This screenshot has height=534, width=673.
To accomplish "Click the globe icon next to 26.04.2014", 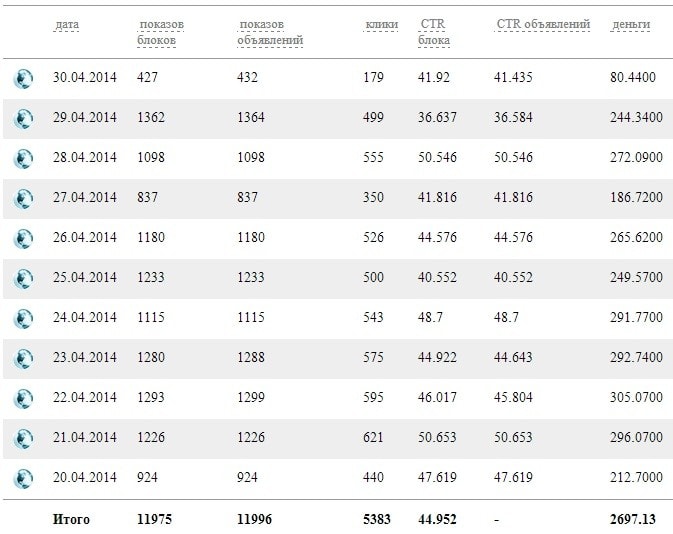I will [x=23, y=239].
